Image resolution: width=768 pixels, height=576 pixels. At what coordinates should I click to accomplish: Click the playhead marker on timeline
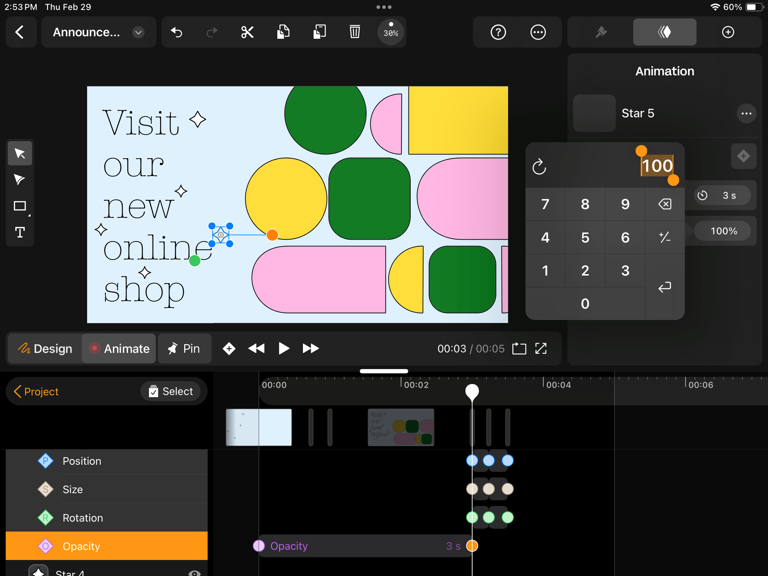(472, 392)
